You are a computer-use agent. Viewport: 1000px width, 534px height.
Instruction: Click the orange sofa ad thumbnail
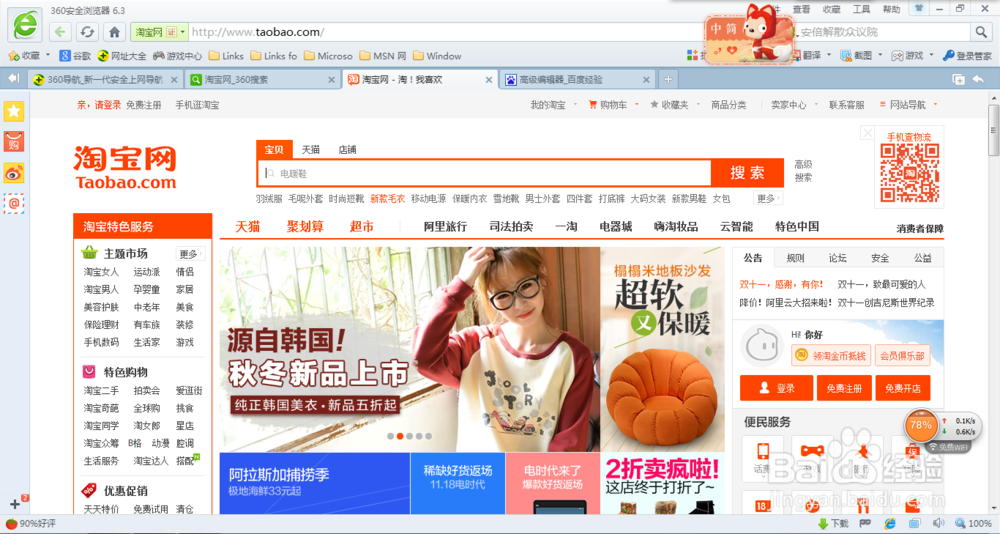pos(662,350)
